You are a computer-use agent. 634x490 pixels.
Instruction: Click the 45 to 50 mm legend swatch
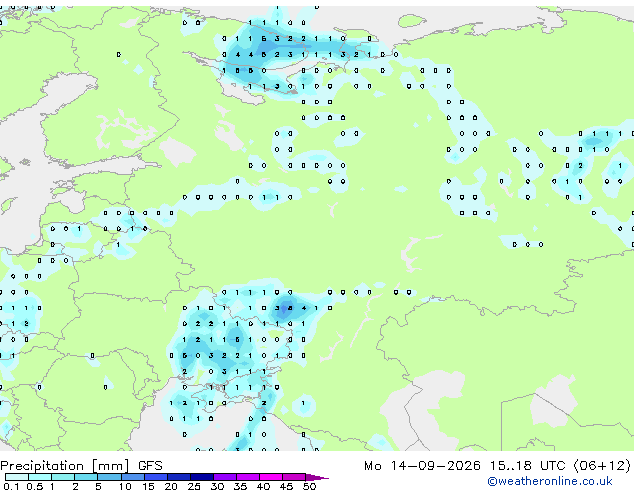click(x=294, y=477)
